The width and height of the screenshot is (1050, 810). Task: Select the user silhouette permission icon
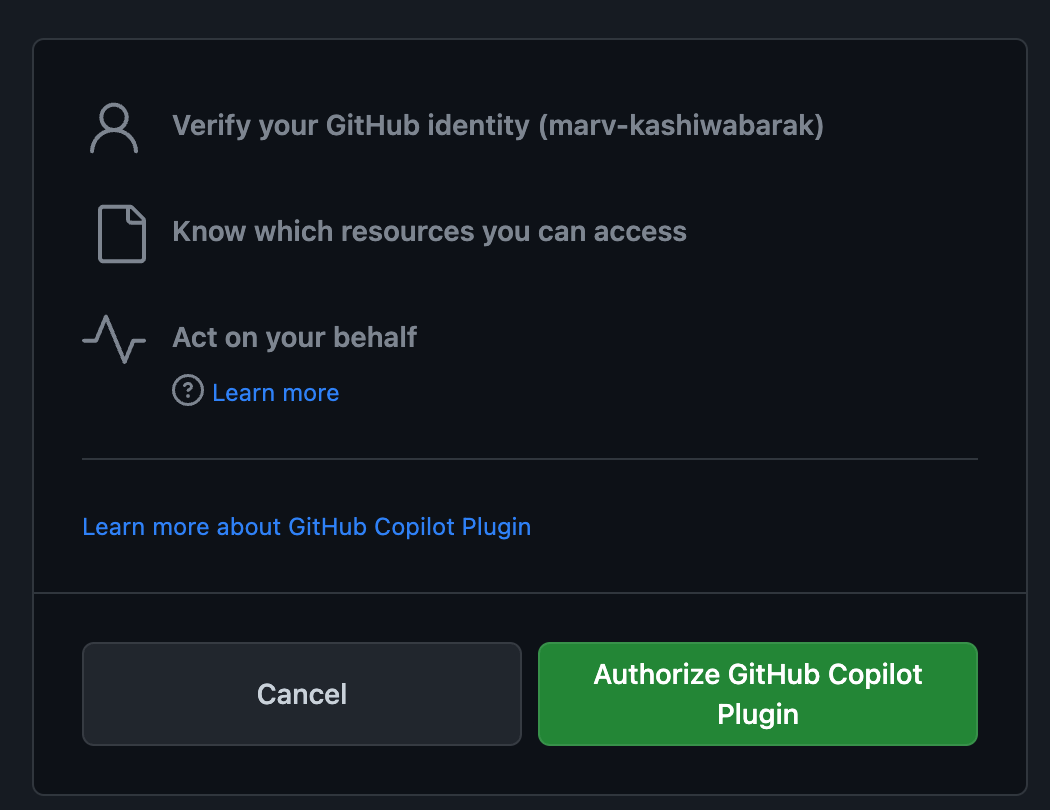[x=114, y=128]
